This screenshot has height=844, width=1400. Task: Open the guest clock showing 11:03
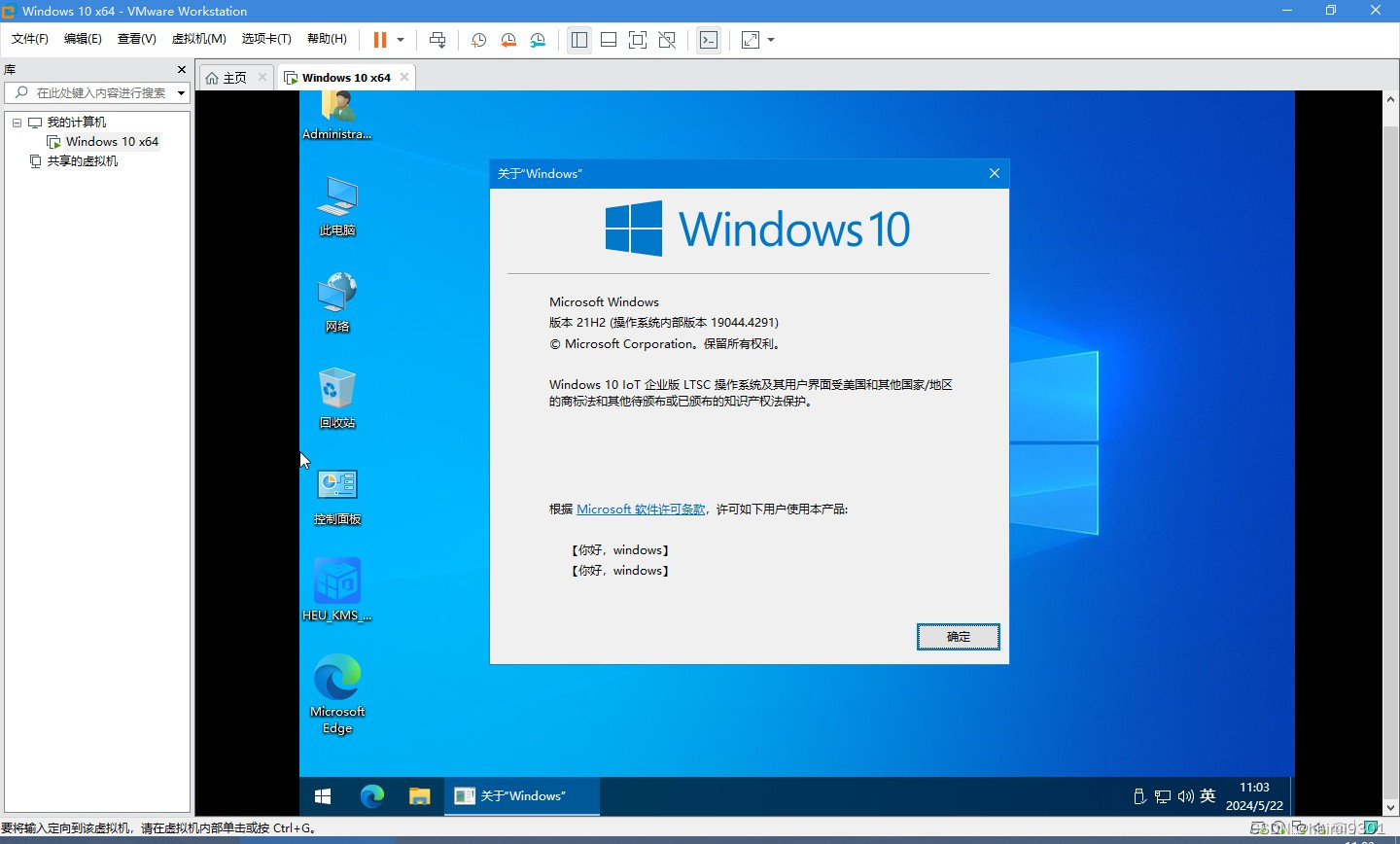pos(1254,796)
